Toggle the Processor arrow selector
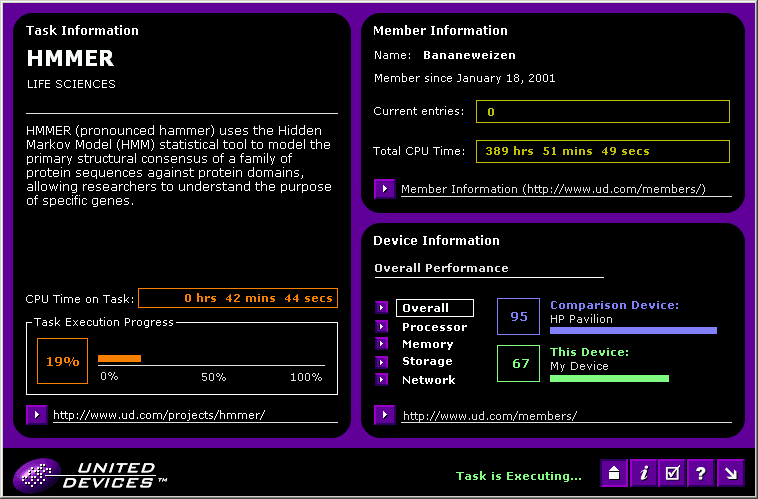Screen dimensions: 758x499 (x=381, y=326)
